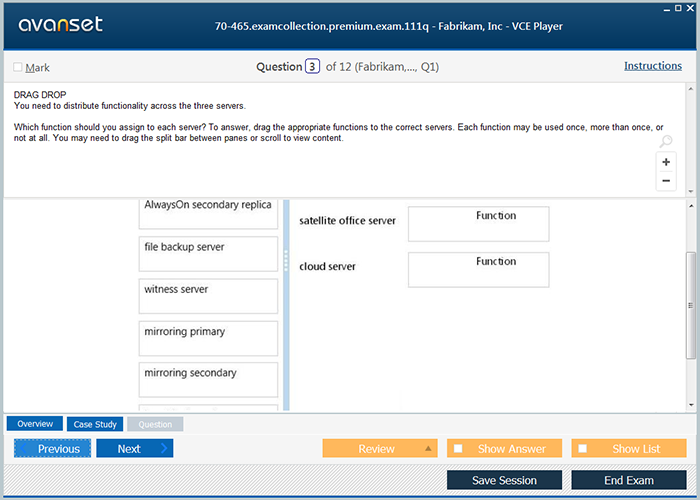Image resolution: width=700 pixels, height=500 pixels.
Task: Click the magnifier search icon
Action: click(666, 142)
